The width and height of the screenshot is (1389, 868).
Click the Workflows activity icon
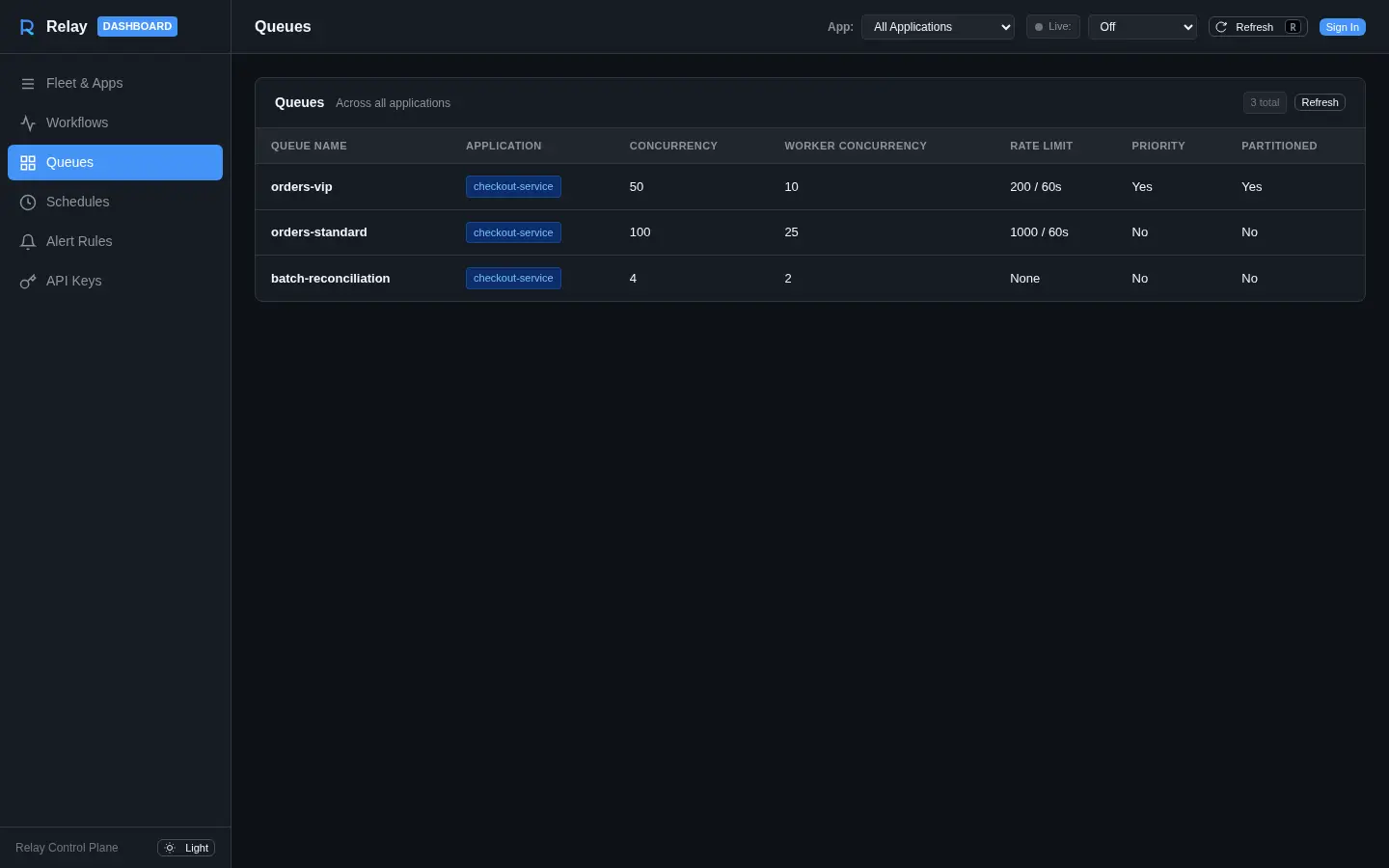coord(28,123)
